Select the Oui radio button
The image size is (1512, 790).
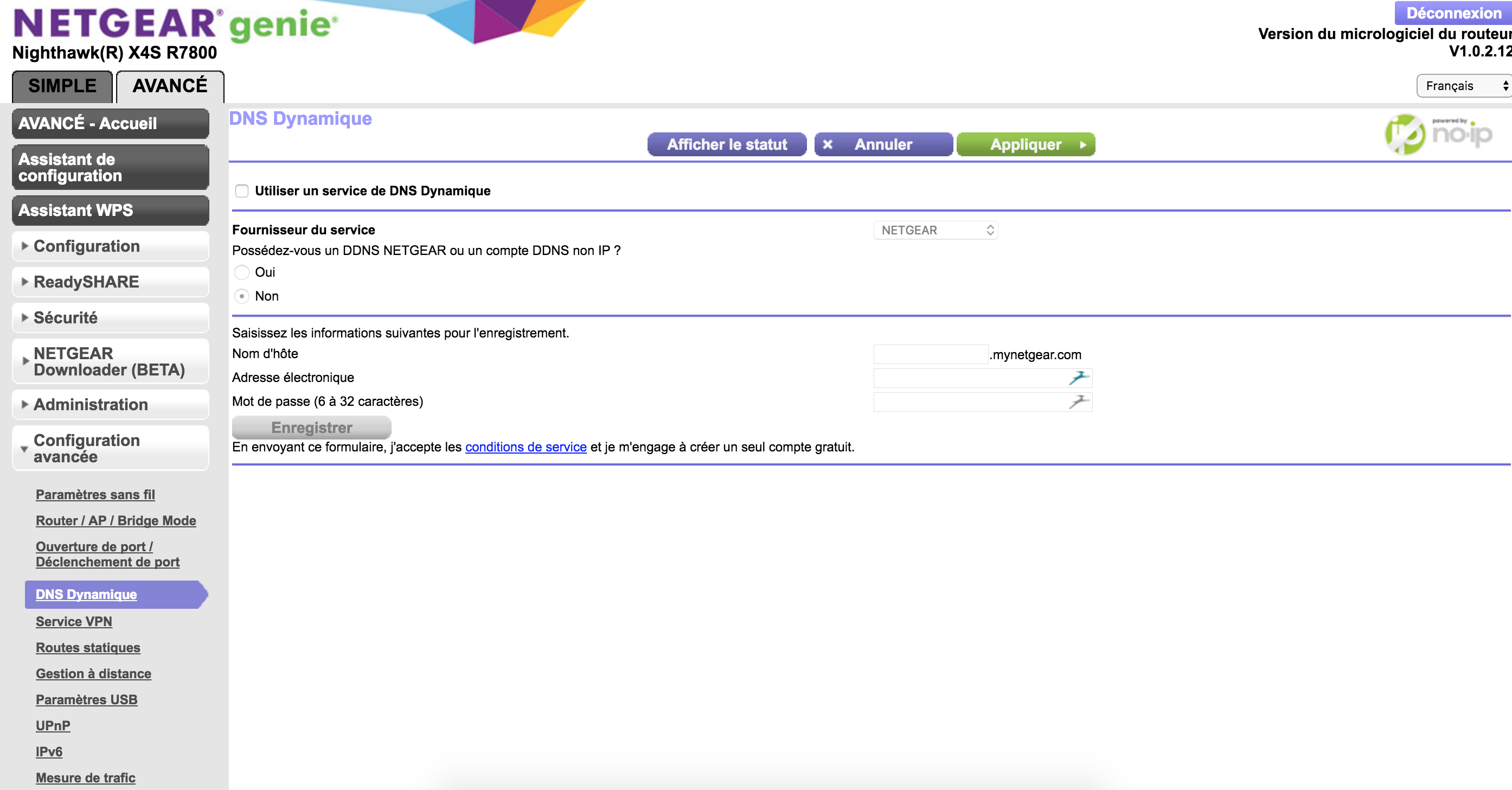click(242, 272)
